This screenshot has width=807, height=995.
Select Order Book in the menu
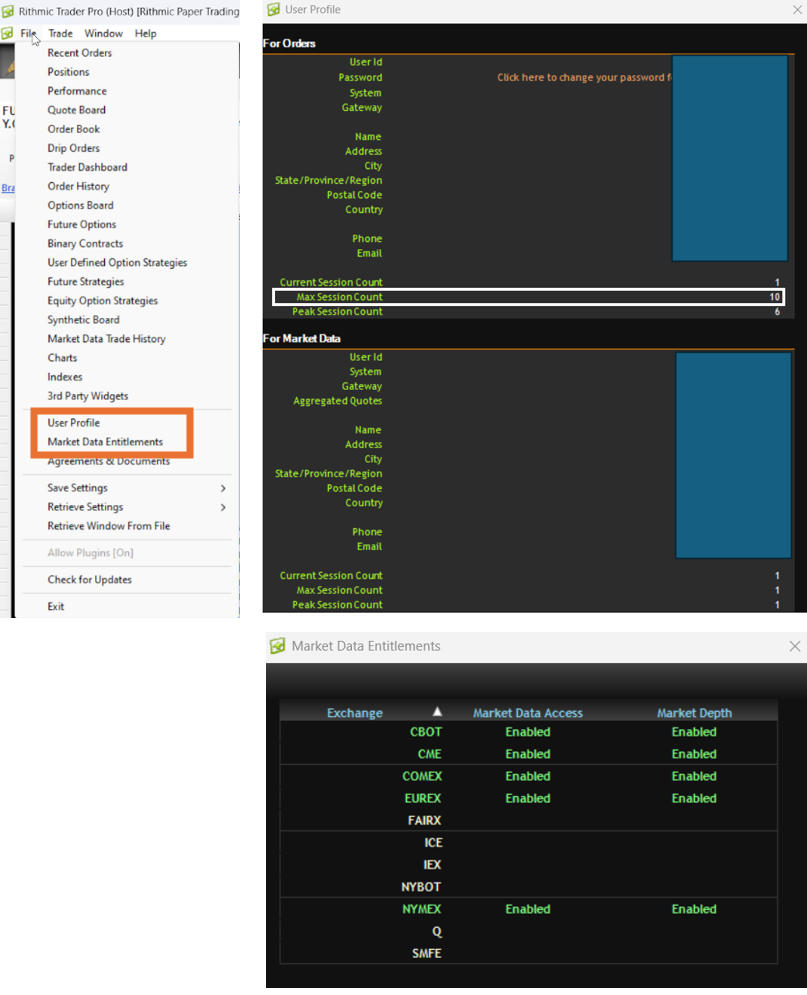(74, 129)
